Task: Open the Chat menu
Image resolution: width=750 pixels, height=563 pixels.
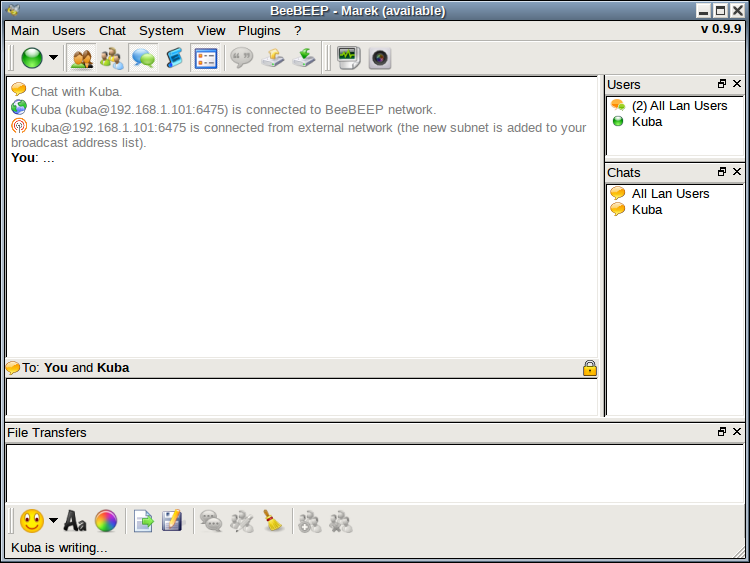Action: tap(112, 31)
